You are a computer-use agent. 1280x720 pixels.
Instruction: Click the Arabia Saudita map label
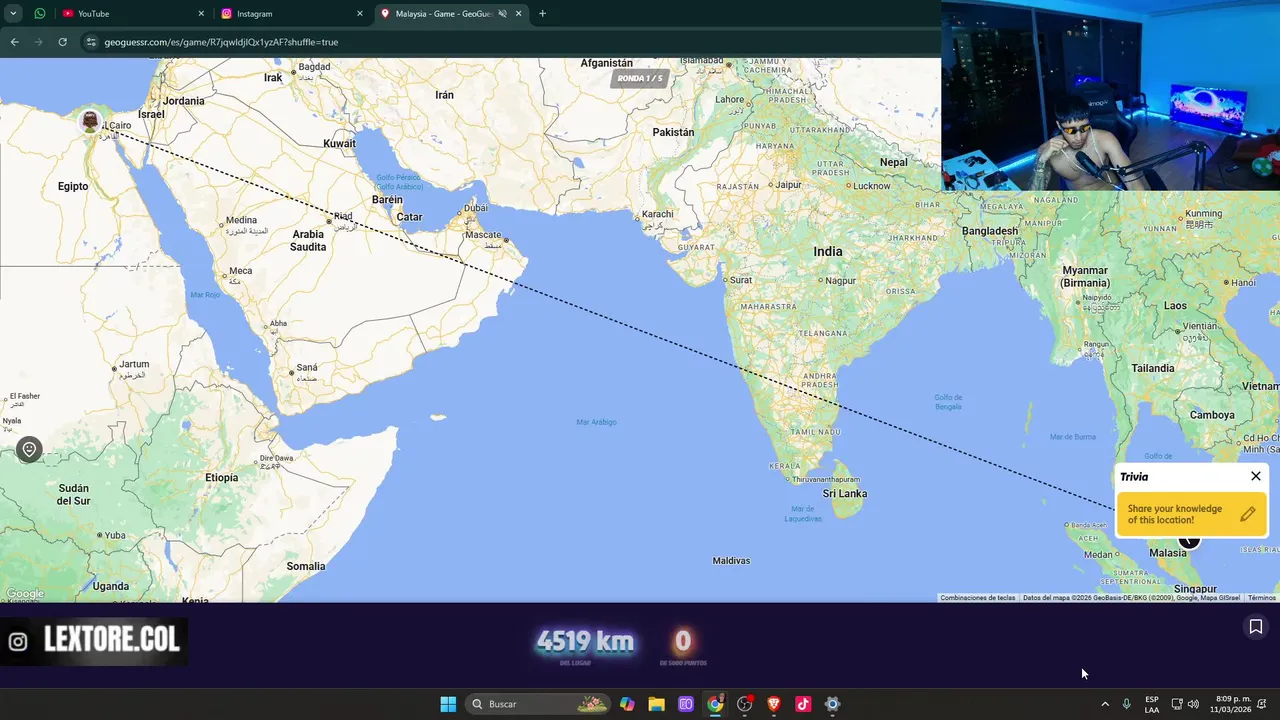[308, 241]
